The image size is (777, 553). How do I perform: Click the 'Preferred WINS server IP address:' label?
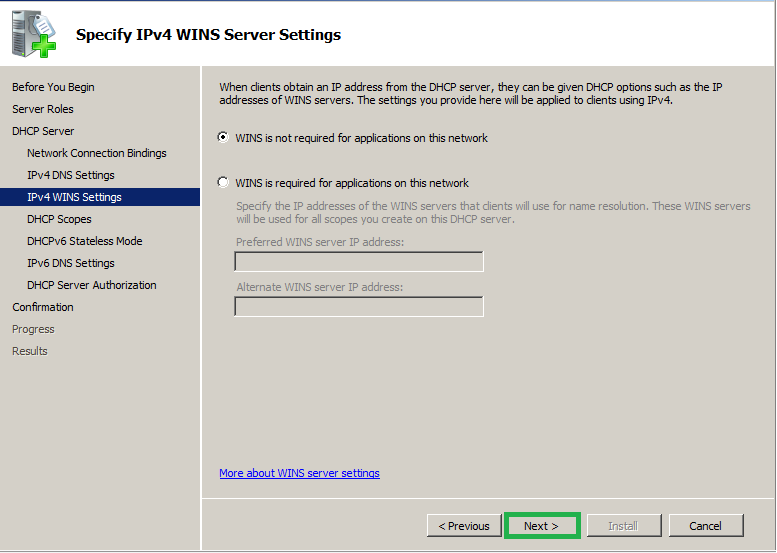click(x=320, y=242)
